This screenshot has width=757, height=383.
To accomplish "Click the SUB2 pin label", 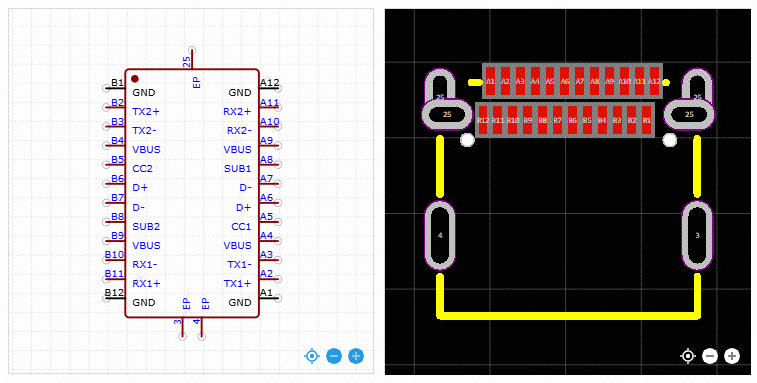I will pyautogui.click(x=146, y=227).
